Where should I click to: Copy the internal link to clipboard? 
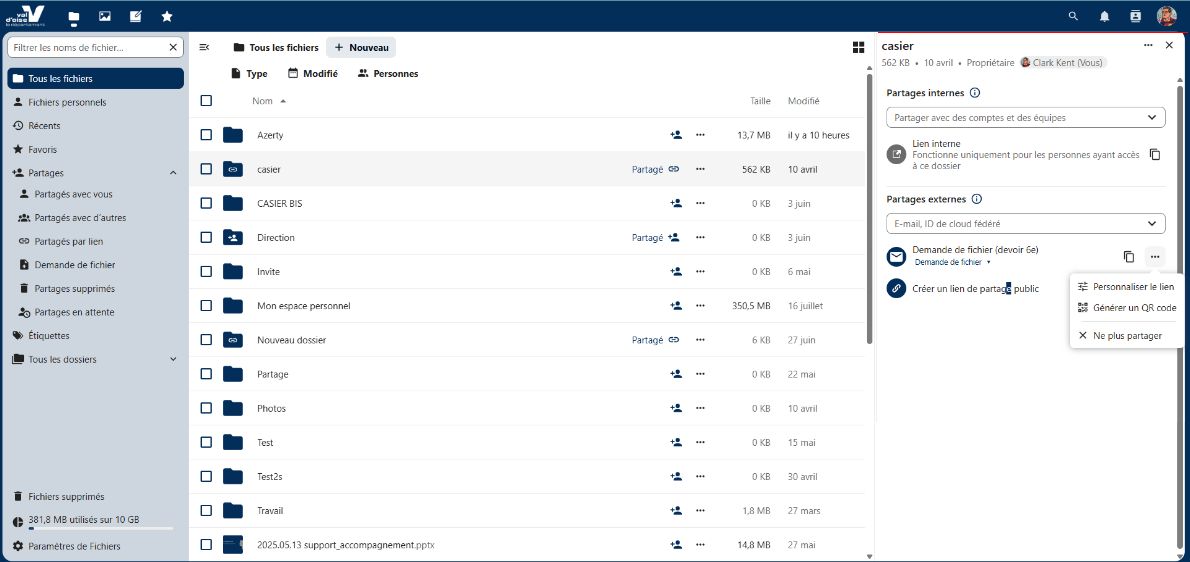[1154, 154]
